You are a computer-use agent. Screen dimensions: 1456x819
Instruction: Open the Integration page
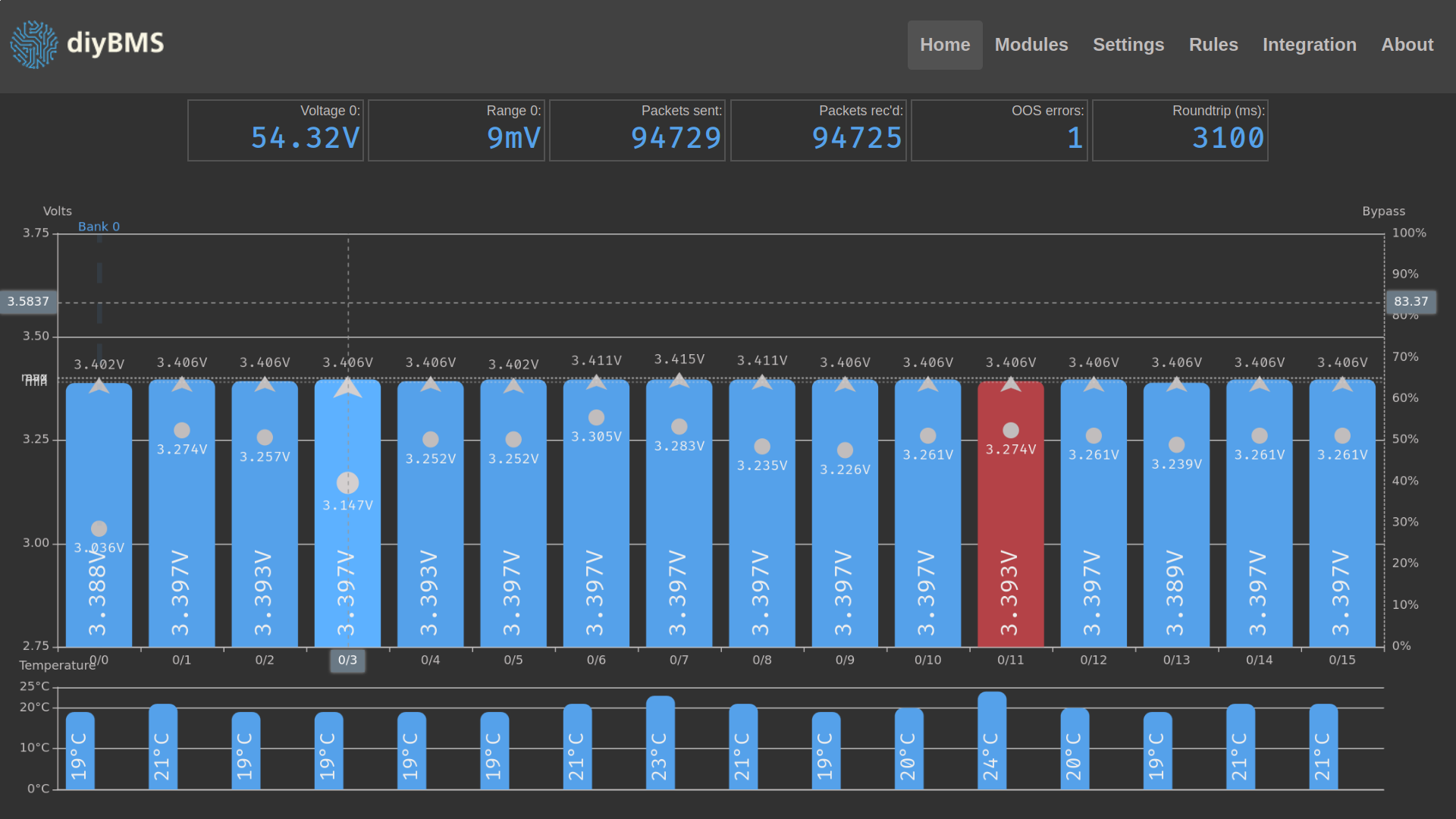pyautogui.click(x=1310, y=45)
